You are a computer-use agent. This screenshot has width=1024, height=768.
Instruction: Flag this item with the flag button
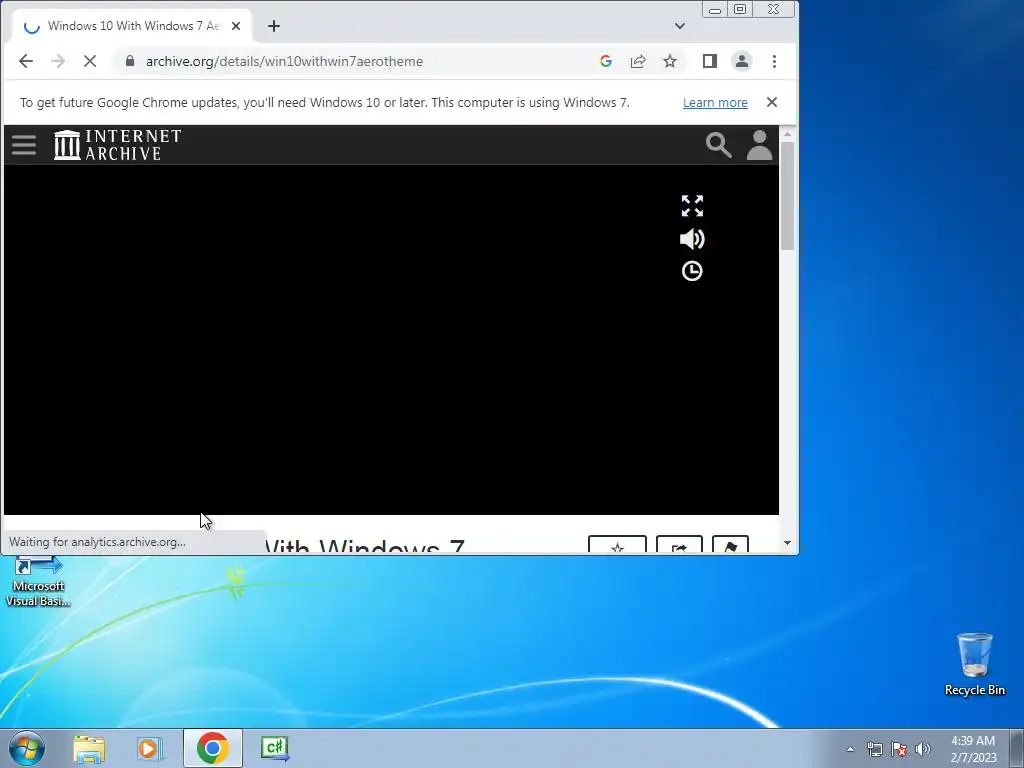730,544
